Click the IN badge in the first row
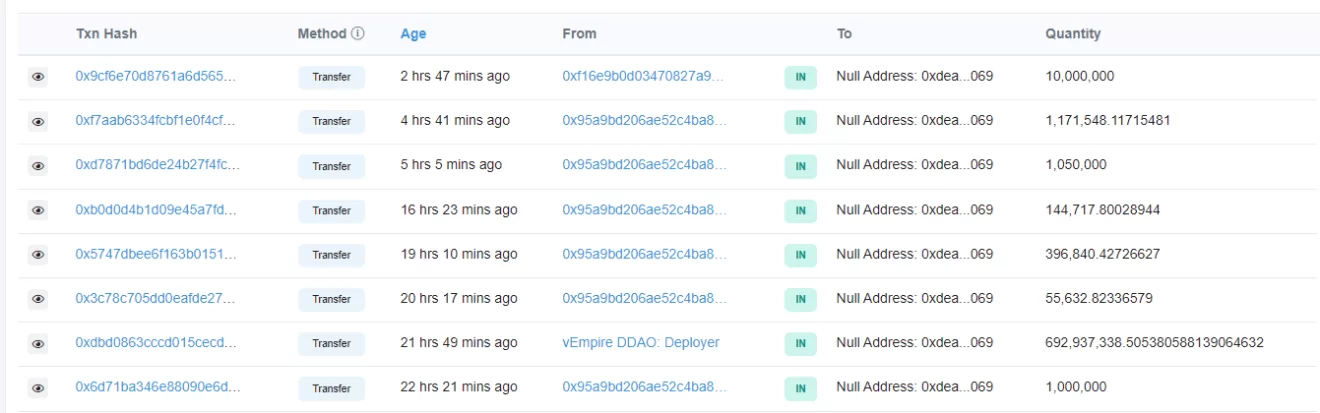This screenshot has width=1320, height=413. 800,77
